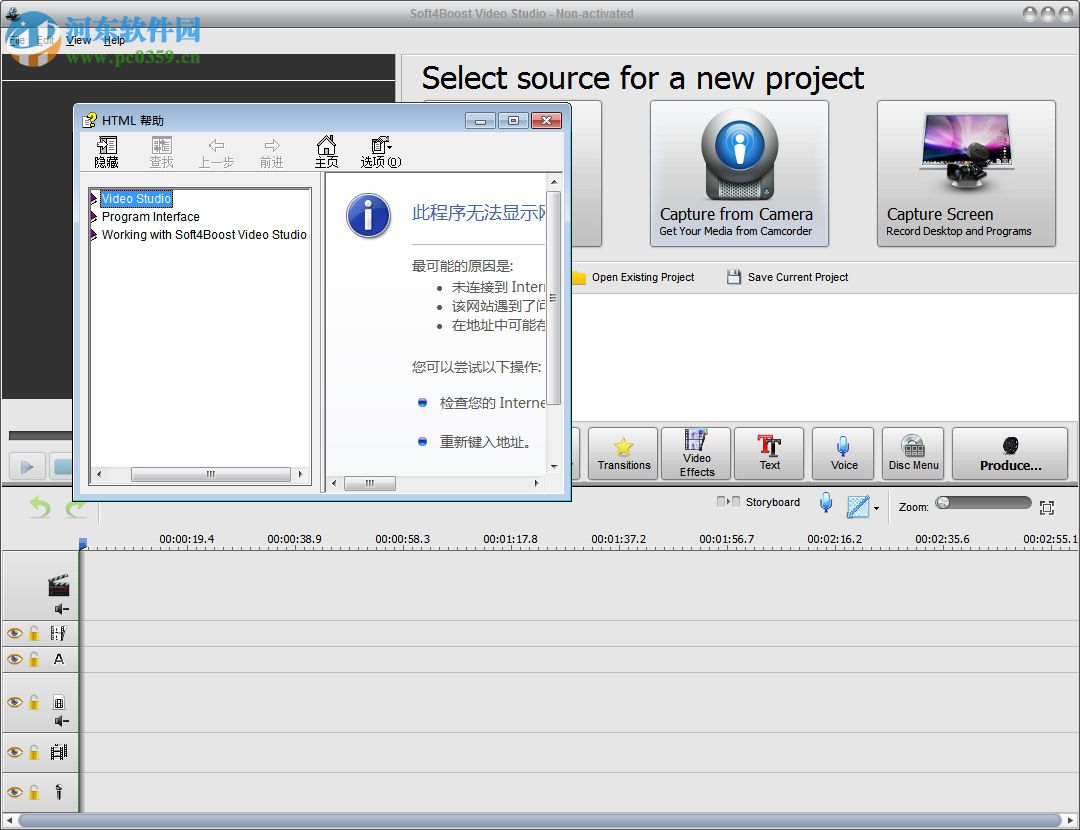
Task: Click the 主页 home icon in help window
Action: (x=326, y=151)
